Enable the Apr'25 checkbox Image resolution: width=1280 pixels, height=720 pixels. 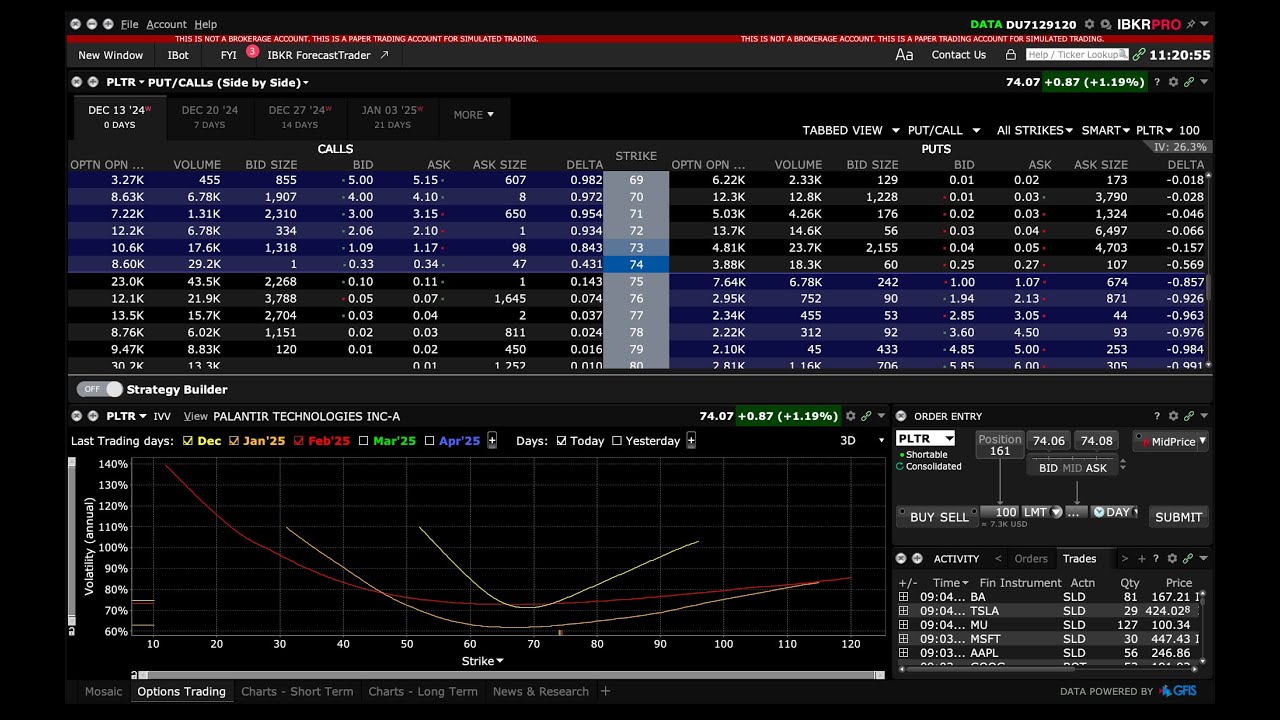pyautogui.click(x=429, y=441)
